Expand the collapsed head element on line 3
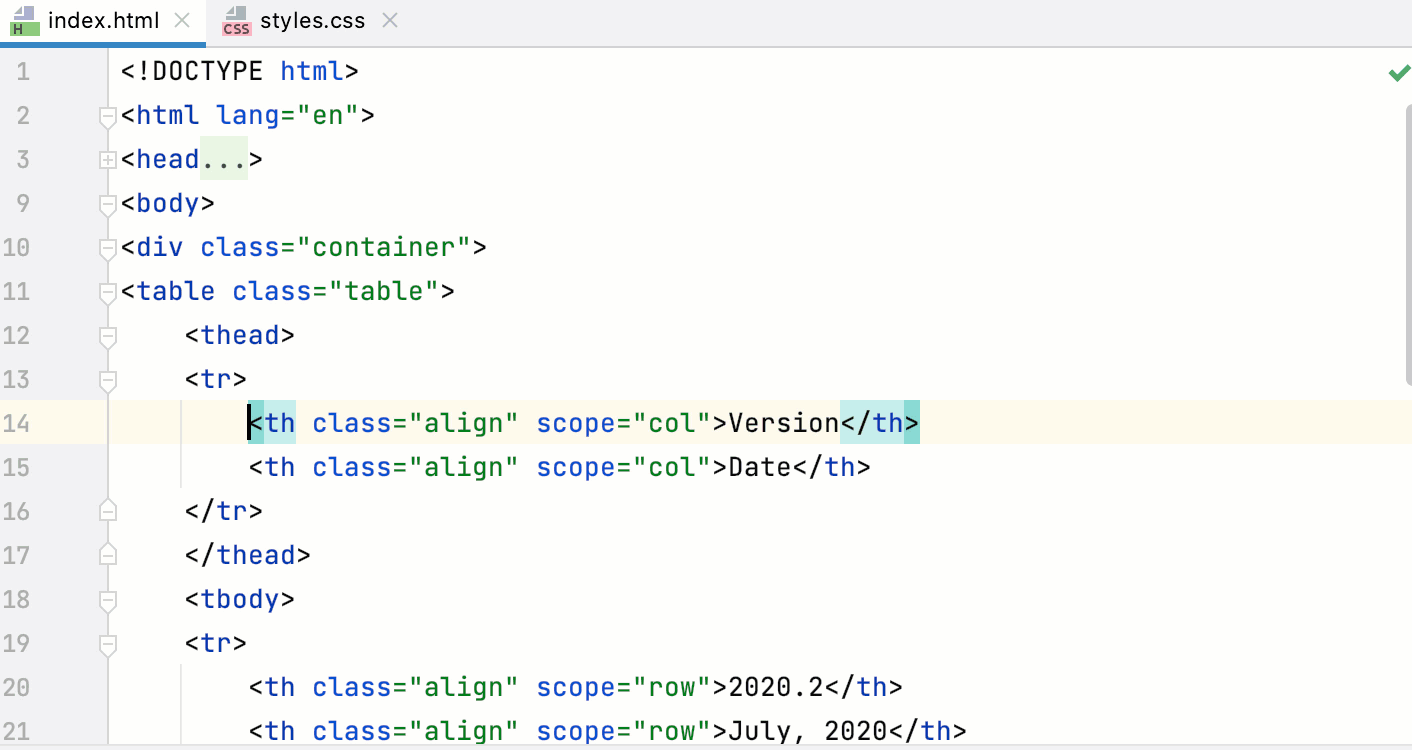Image resolution: width=1412 pixels, height=750 pixels. click(x=107, y=159)
